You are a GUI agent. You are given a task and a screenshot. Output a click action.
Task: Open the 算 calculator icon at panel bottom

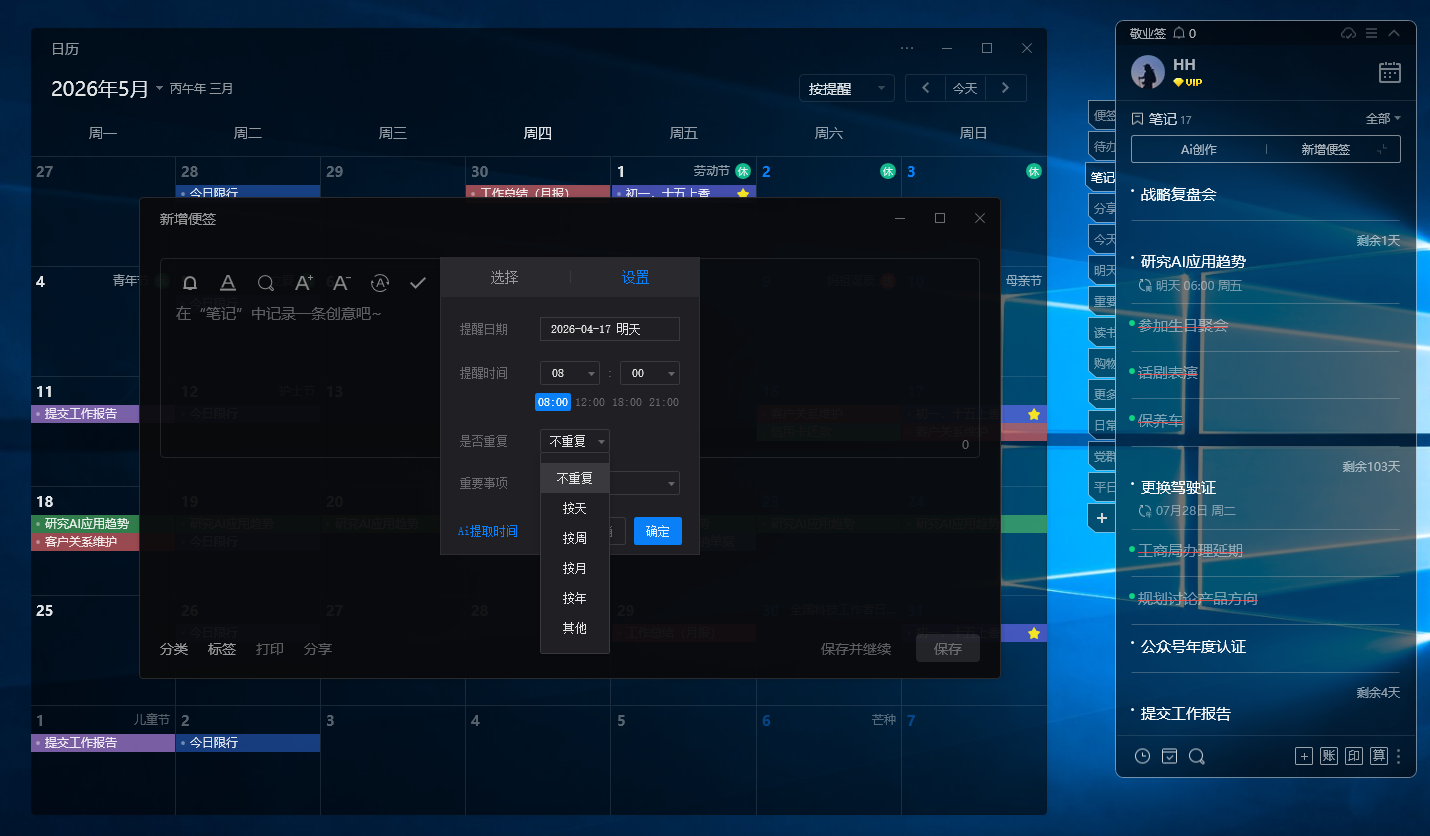(x=1379, y=756)
